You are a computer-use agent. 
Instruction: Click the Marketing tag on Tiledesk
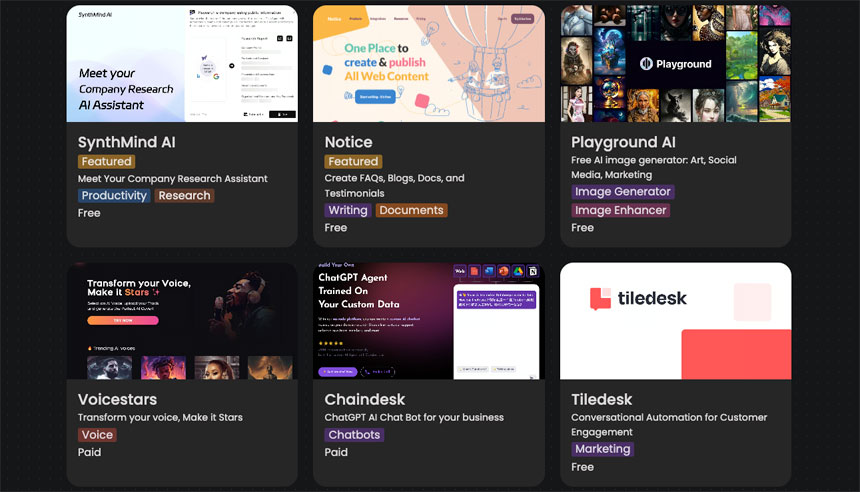click(x=602, y=449)
